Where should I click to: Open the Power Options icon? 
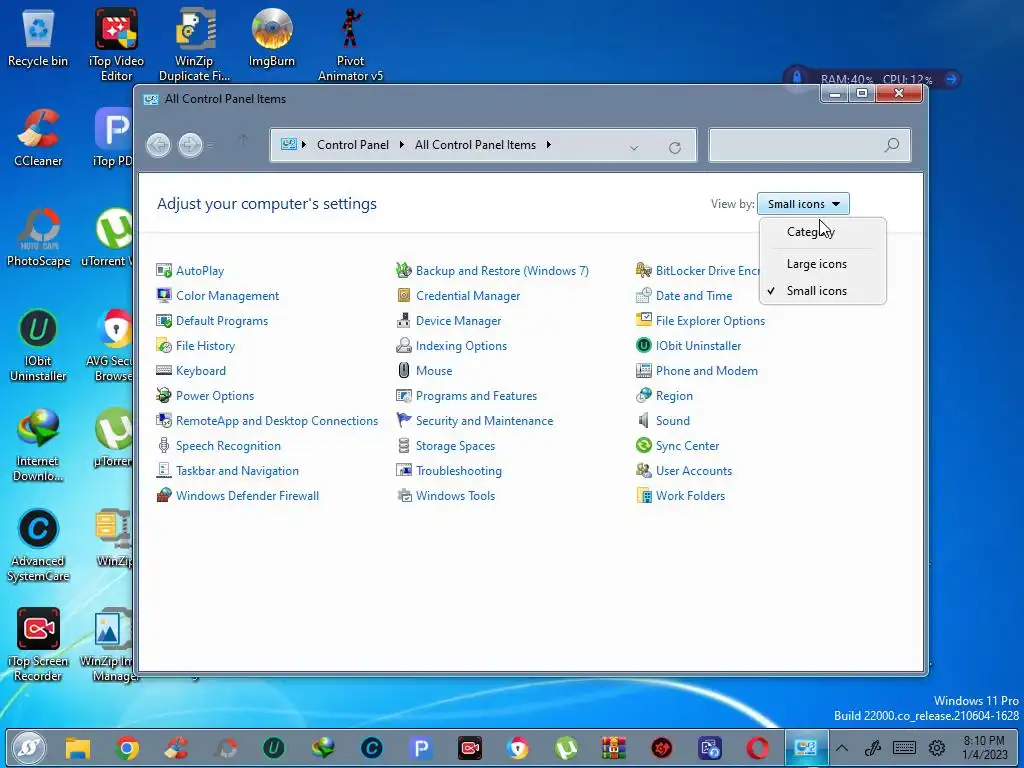(x=163, y=396)
